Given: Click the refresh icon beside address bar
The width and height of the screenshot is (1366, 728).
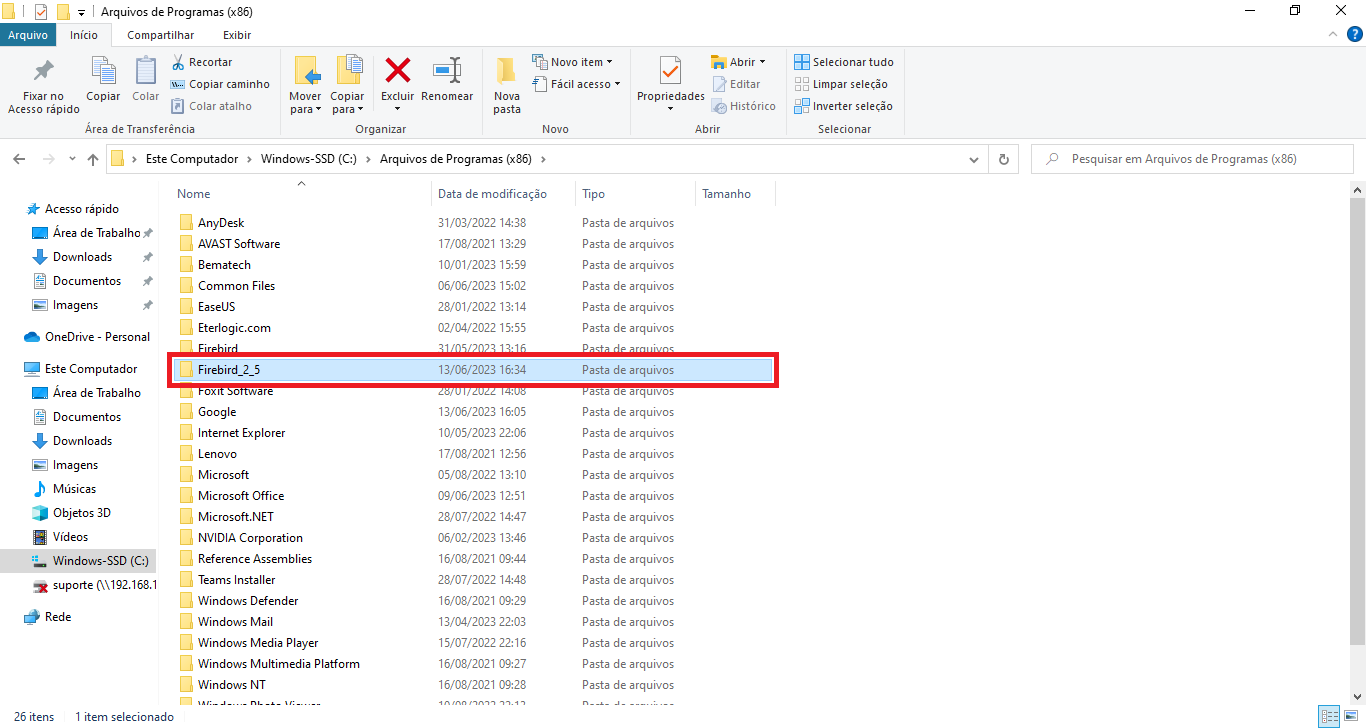Looking at the screenshot, I should [x=1003, y=159].
